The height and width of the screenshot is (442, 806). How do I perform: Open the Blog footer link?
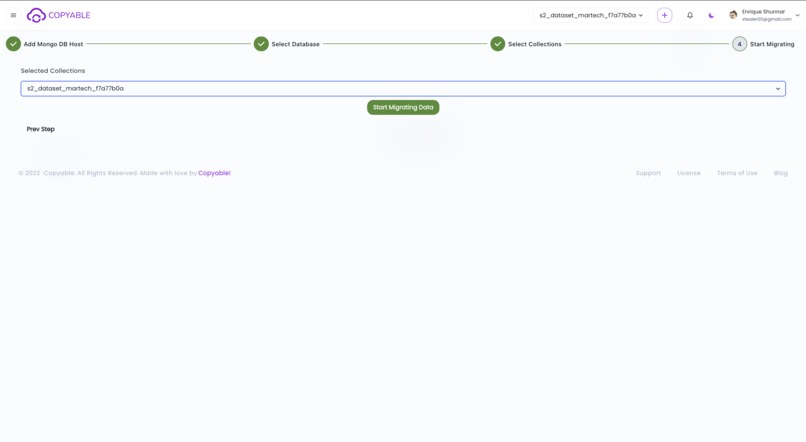780,173
